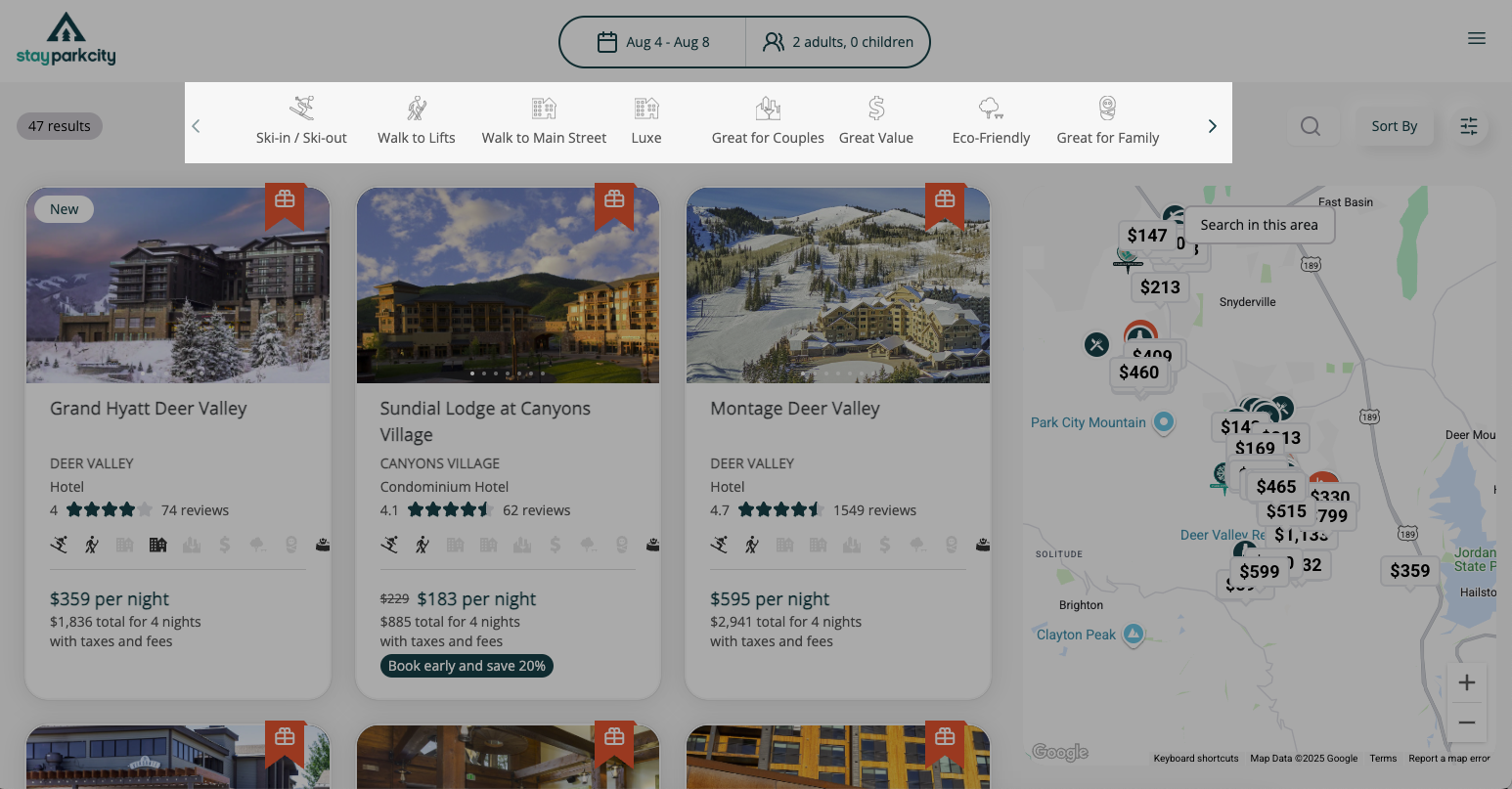
Task: Click Search in this area on map
Action: (x=1260, y=225)
